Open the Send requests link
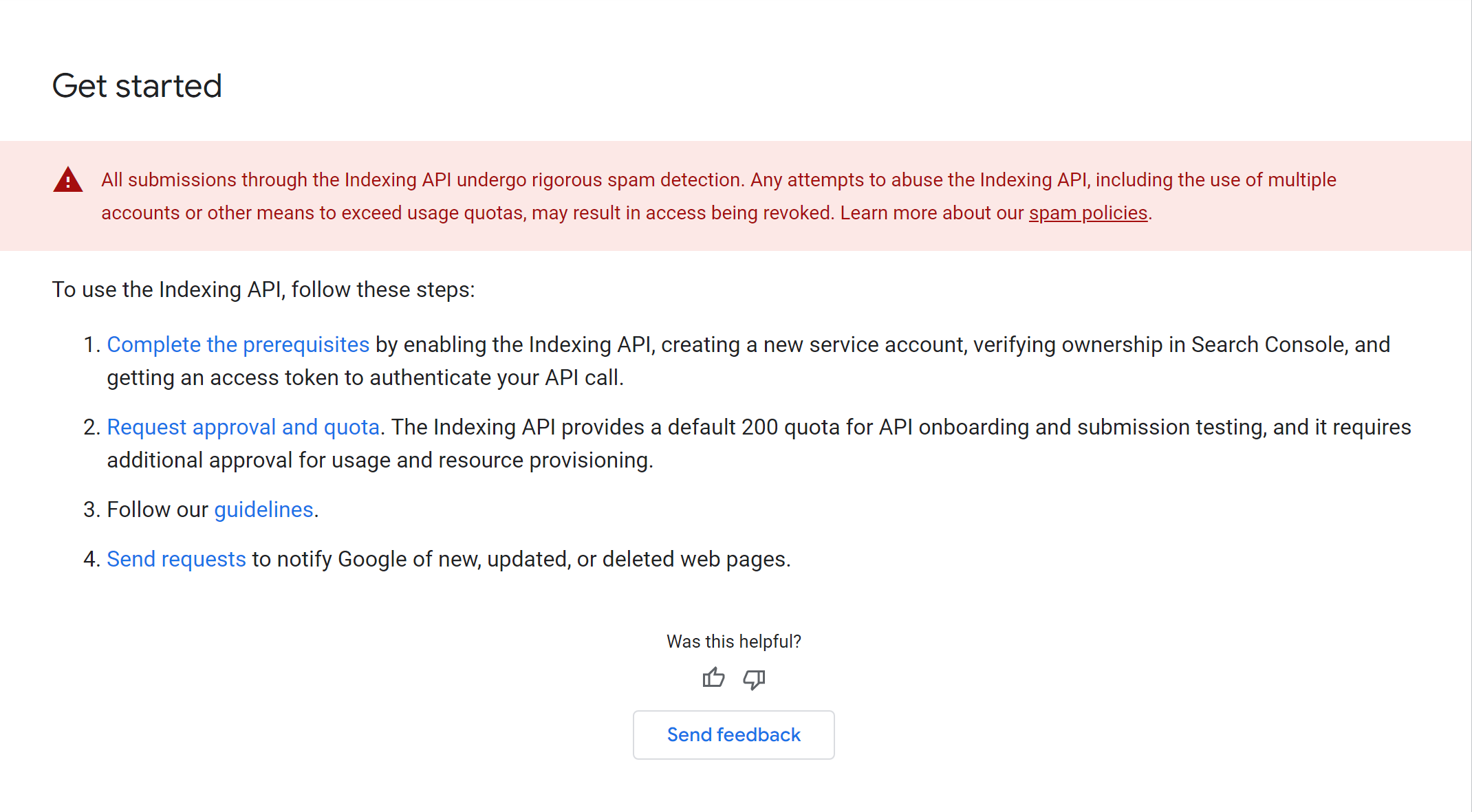Image resolution: width=1472 pixels, height=812 pixels. point(176,559)
